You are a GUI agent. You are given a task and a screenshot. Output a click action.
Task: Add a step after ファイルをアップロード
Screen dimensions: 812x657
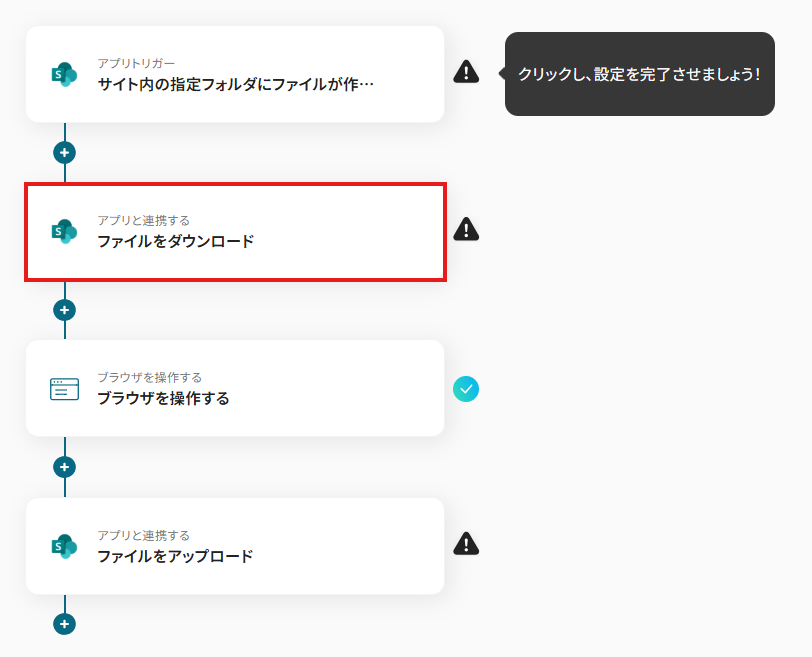tap(64, 624)
